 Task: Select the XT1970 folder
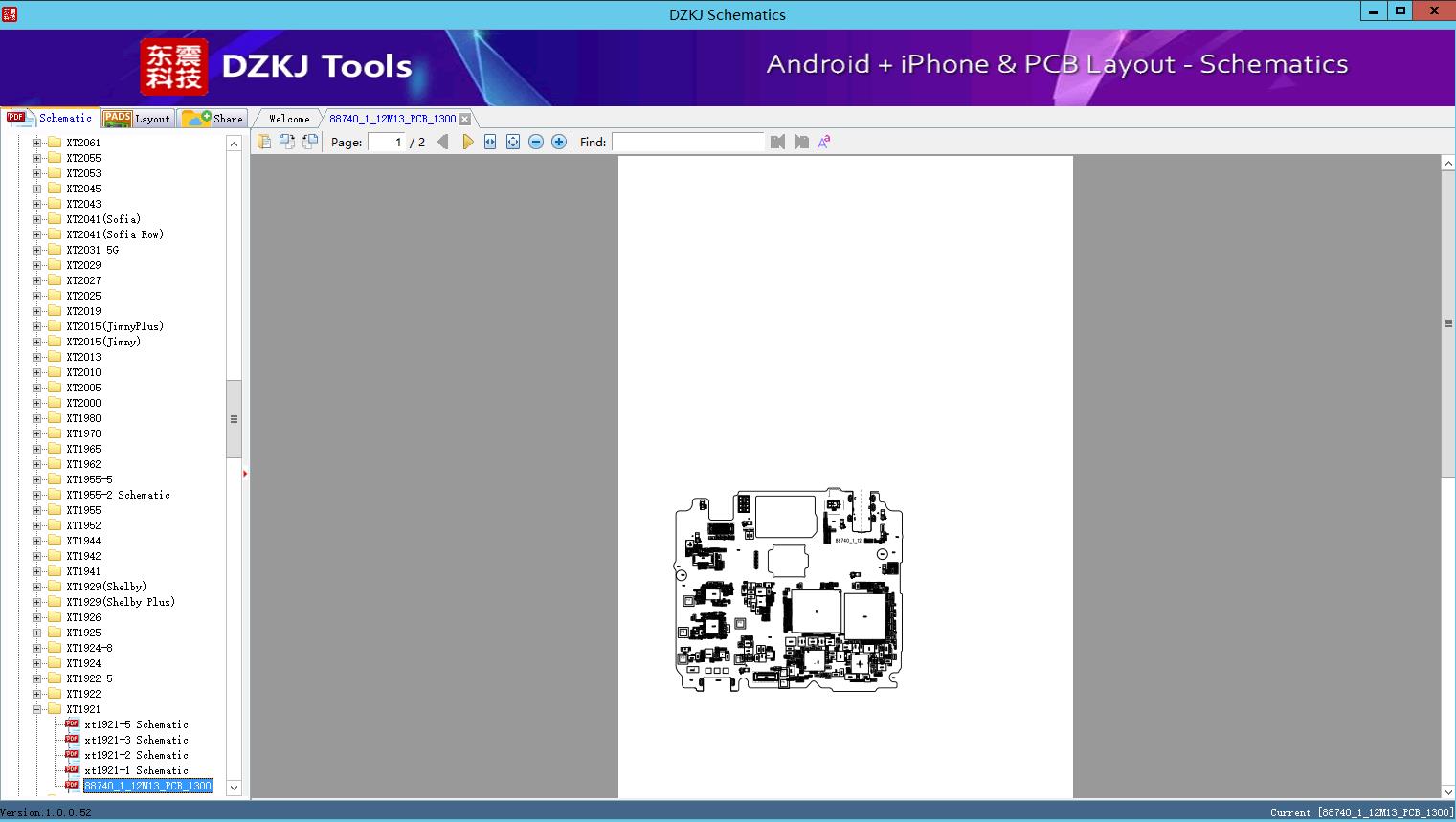pos(83,433)
